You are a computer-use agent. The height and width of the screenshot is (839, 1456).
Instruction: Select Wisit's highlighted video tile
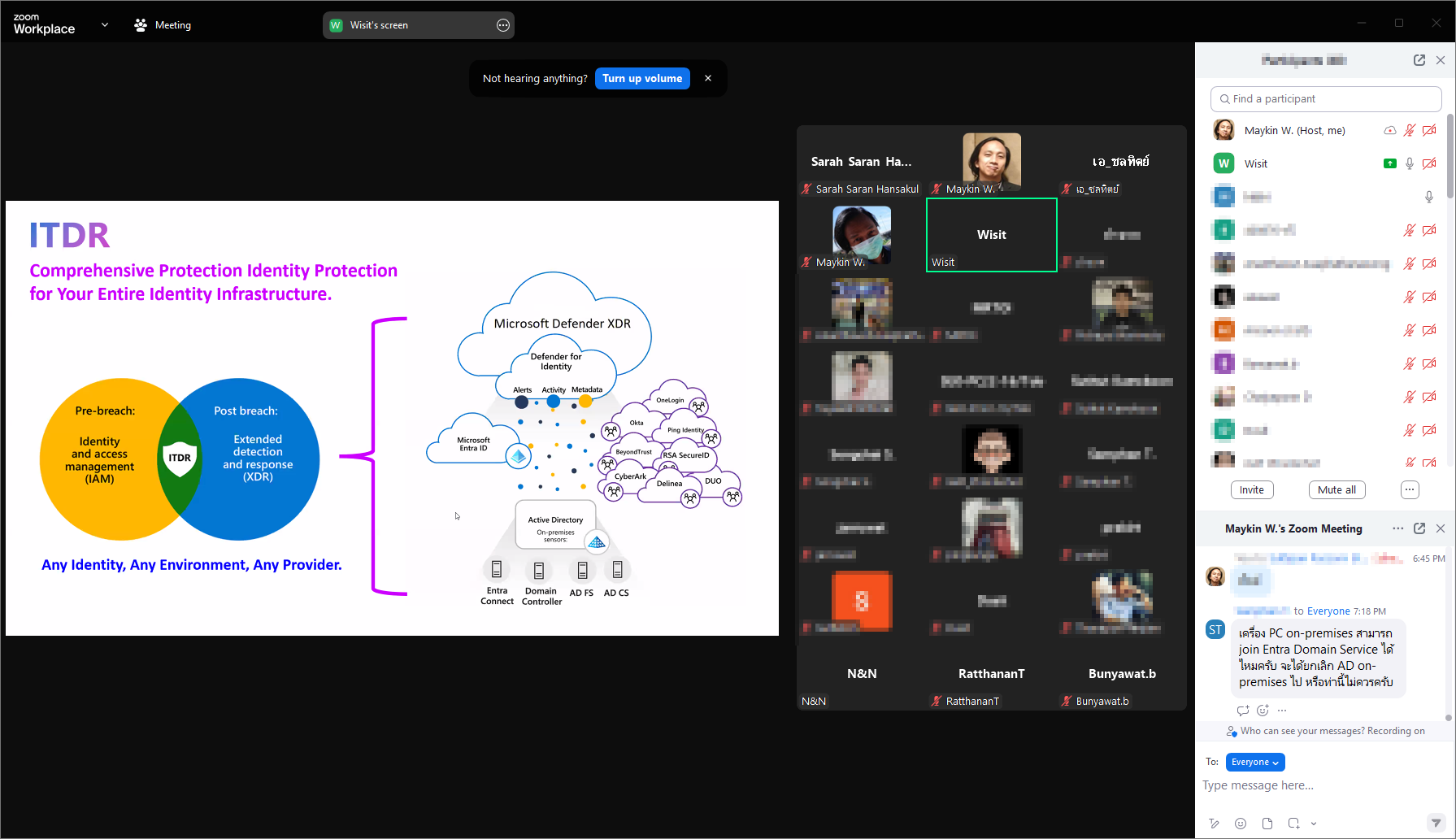tap(992, 235)
